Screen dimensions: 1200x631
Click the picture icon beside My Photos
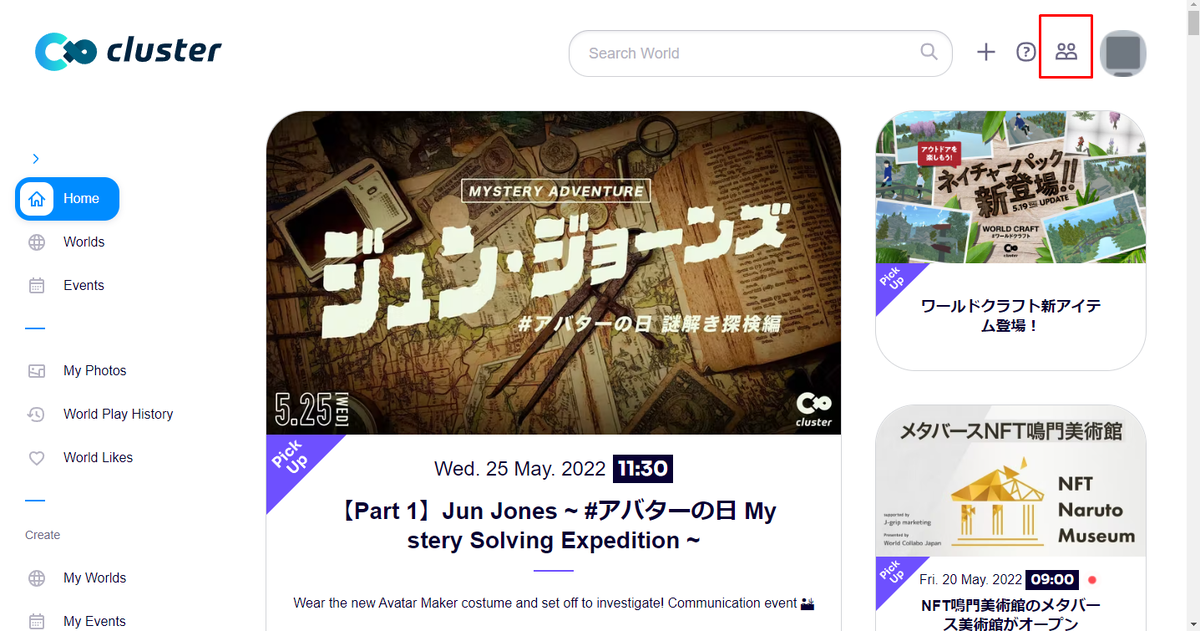pyautogui.click(x=37, y=371)
